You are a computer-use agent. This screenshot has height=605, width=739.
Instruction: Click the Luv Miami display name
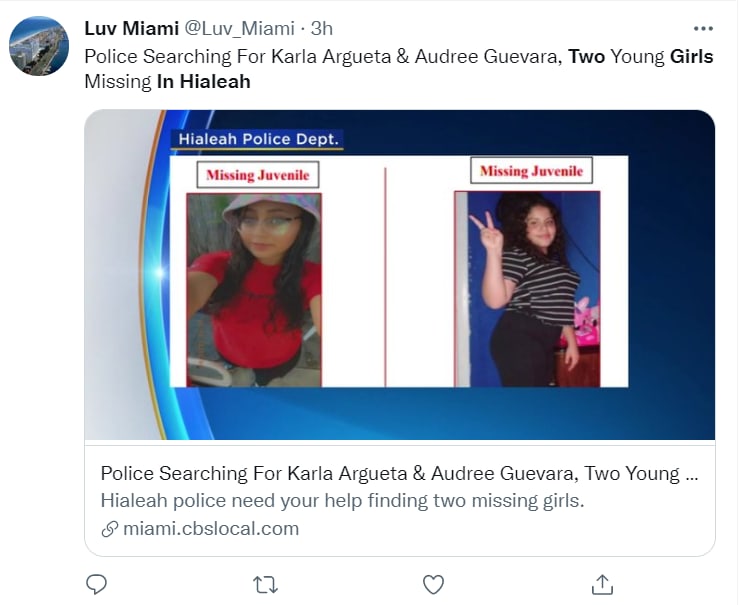[131, 29]
